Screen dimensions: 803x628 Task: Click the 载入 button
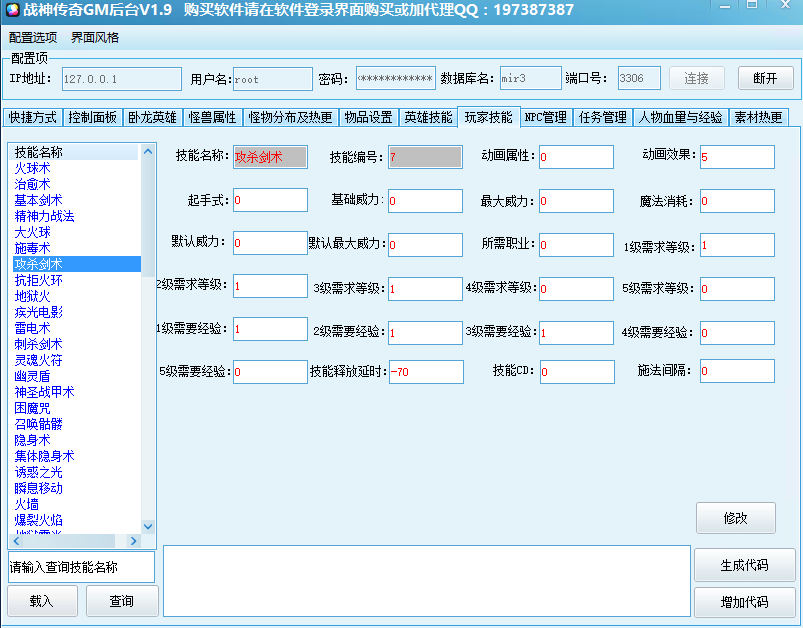42,600
